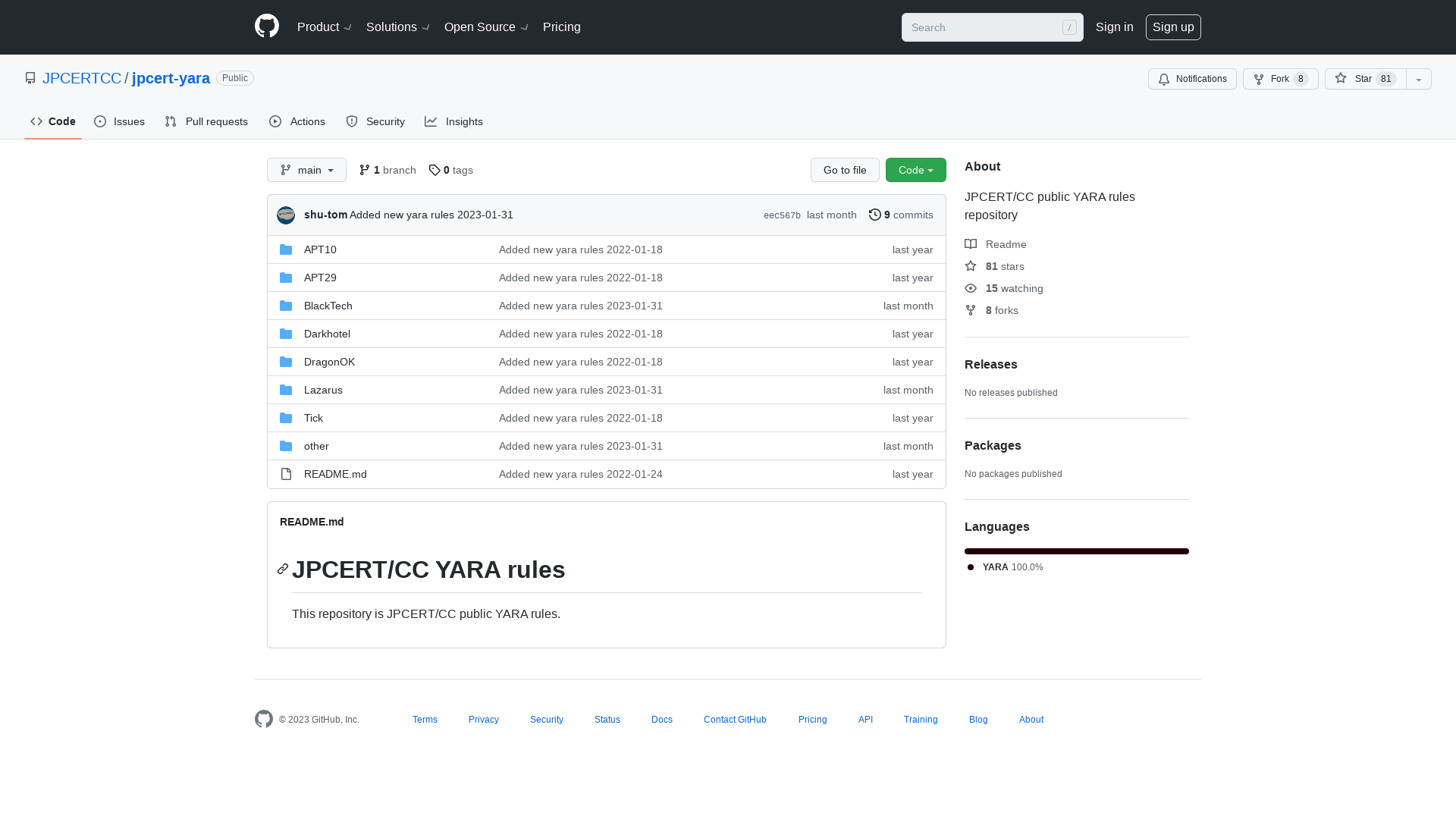Click the Sign up button
This screenshot has height=819, width=1456.
1173,27
